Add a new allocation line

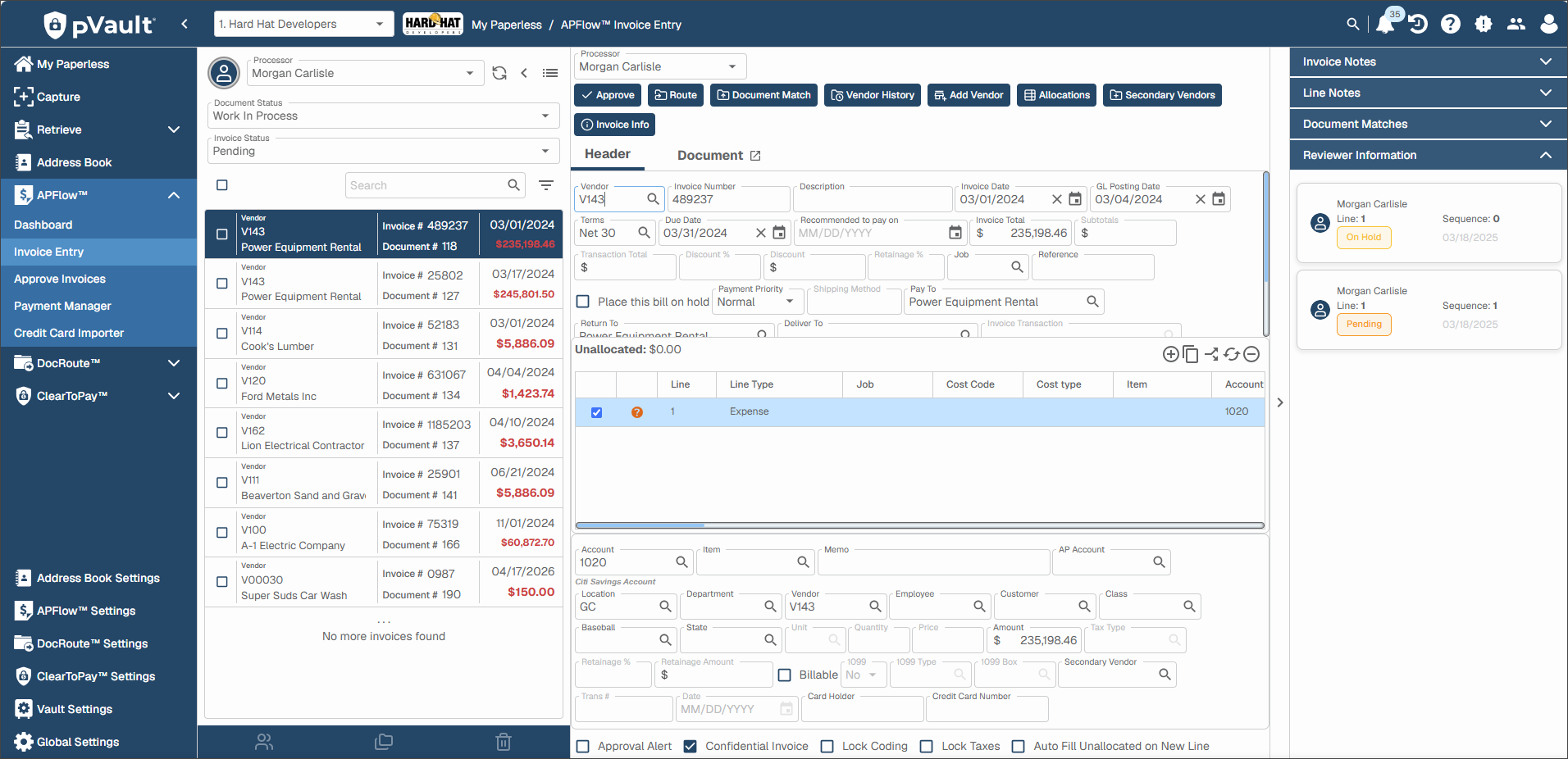coord(1170,354)
